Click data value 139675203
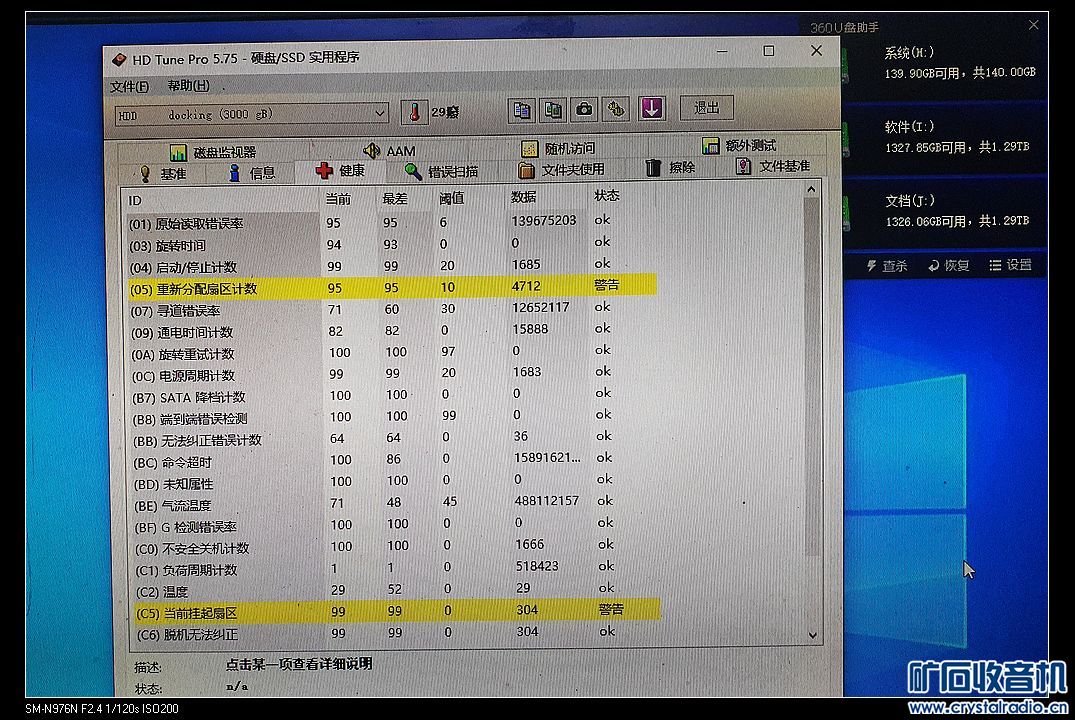This screenshot has width=1075, height=720. (x=544, y=221)
